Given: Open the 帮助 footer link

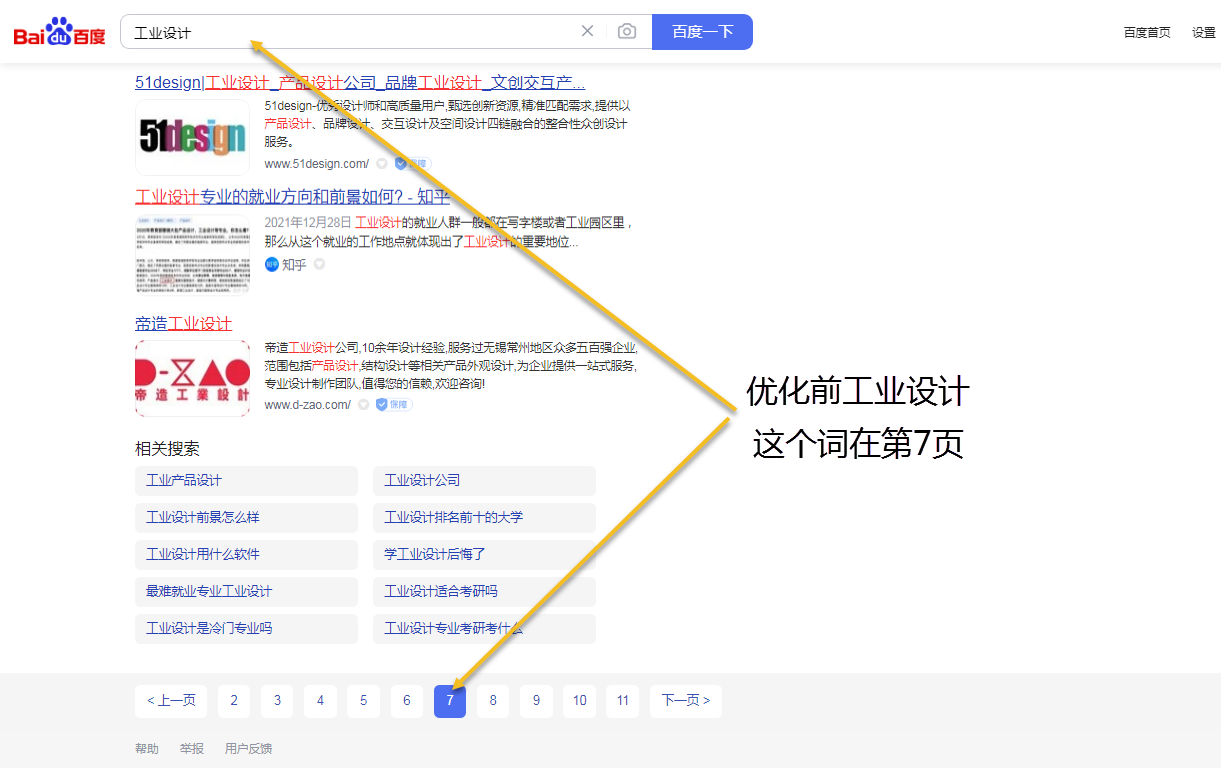Looking at the screenshot, I should click(147, 749).
